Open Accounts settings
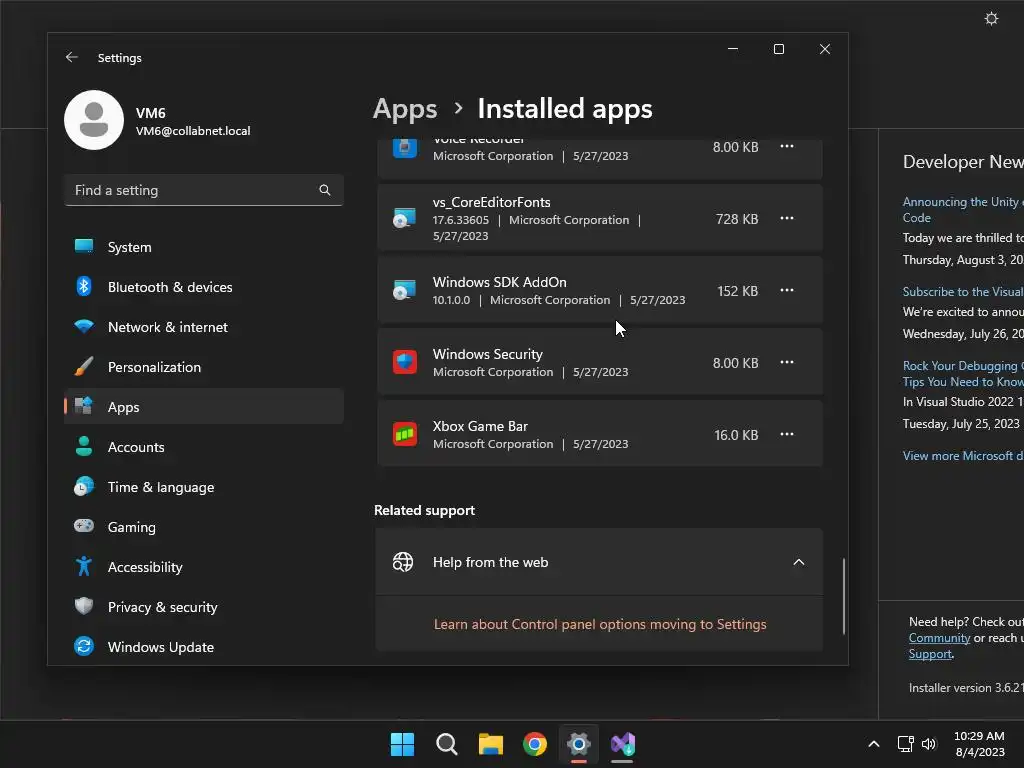 coord(204,447)
